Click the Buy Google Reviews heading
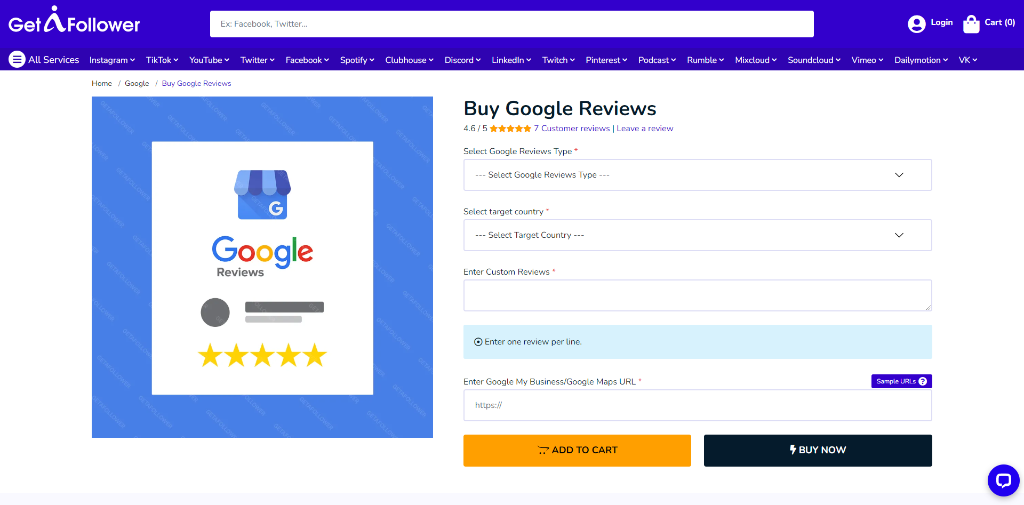Image resolution: width=1024 pixels, height=505 pixels. (x=560, y=108)
